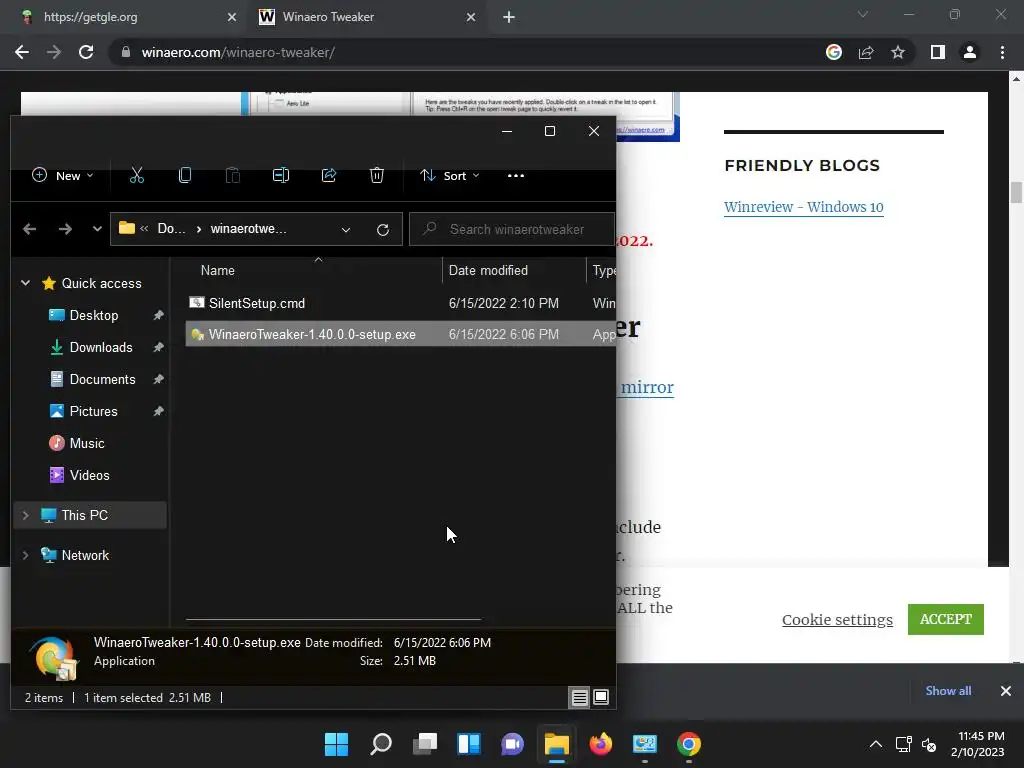Click the Paste clipboard icon in Explorer toolbar
The width and height of the screenshot is (1024, 768).
click(x=232, y=175)
